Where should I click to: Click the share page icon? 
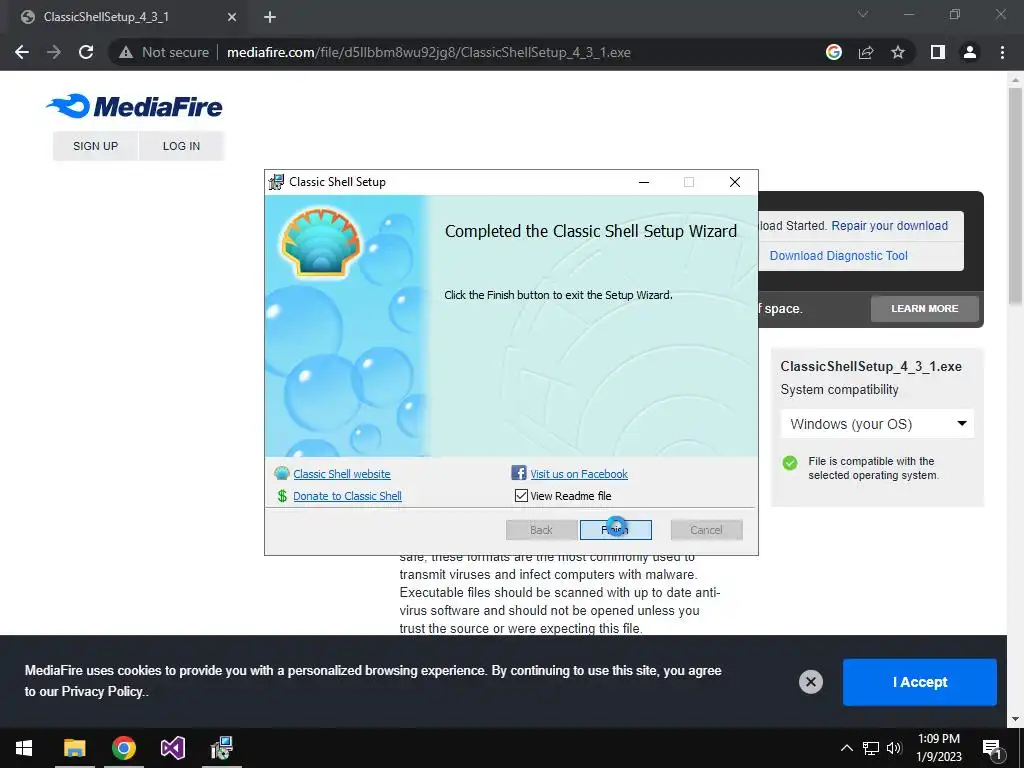[866, 52]
